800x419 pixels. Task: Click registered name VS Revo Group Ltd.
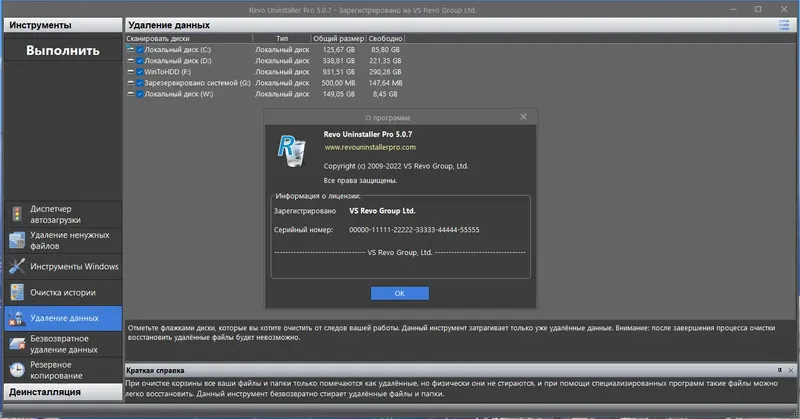[382, 211]
